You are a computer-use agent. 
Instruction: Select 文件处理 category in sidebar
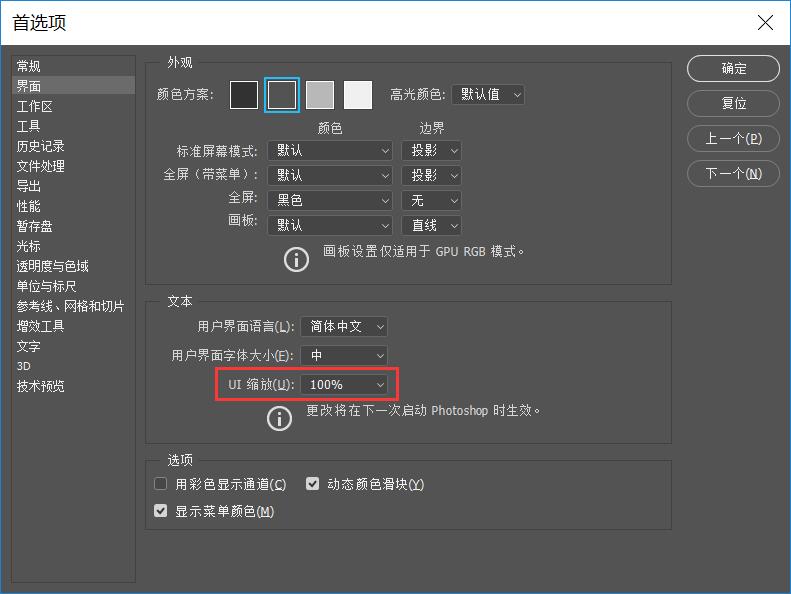[73, 166]
